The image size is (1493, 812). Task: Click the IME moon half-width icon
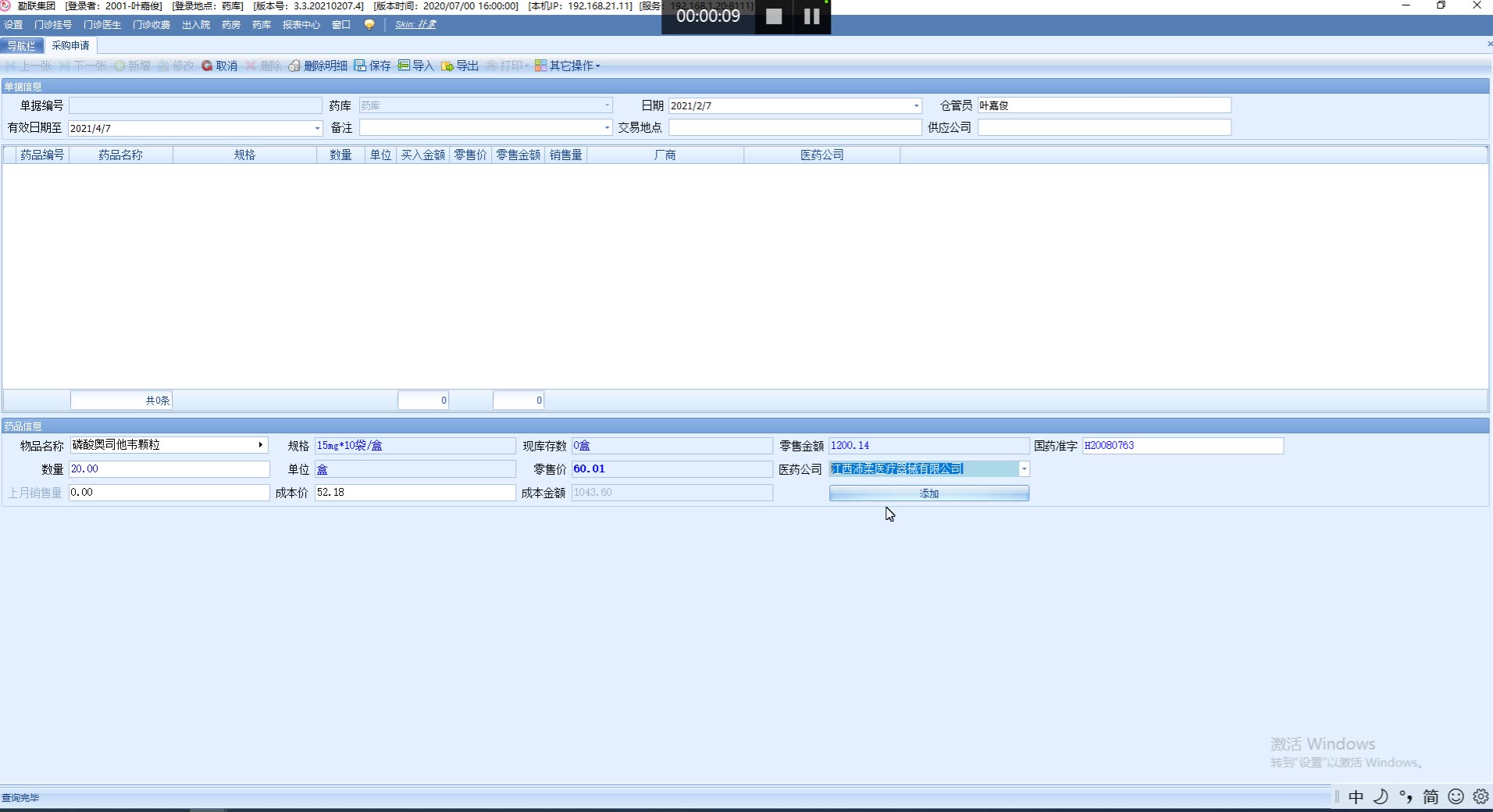coord(1381,796)
